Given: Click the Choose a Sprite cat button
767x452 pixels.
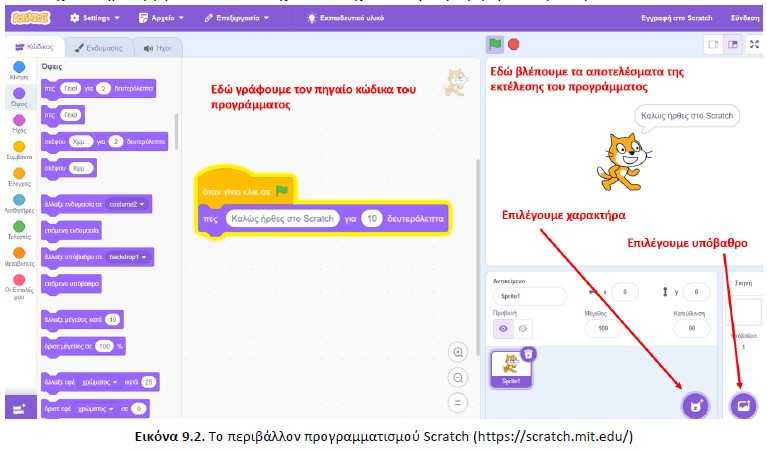Looking at the screenshot, I should point(695,405).
